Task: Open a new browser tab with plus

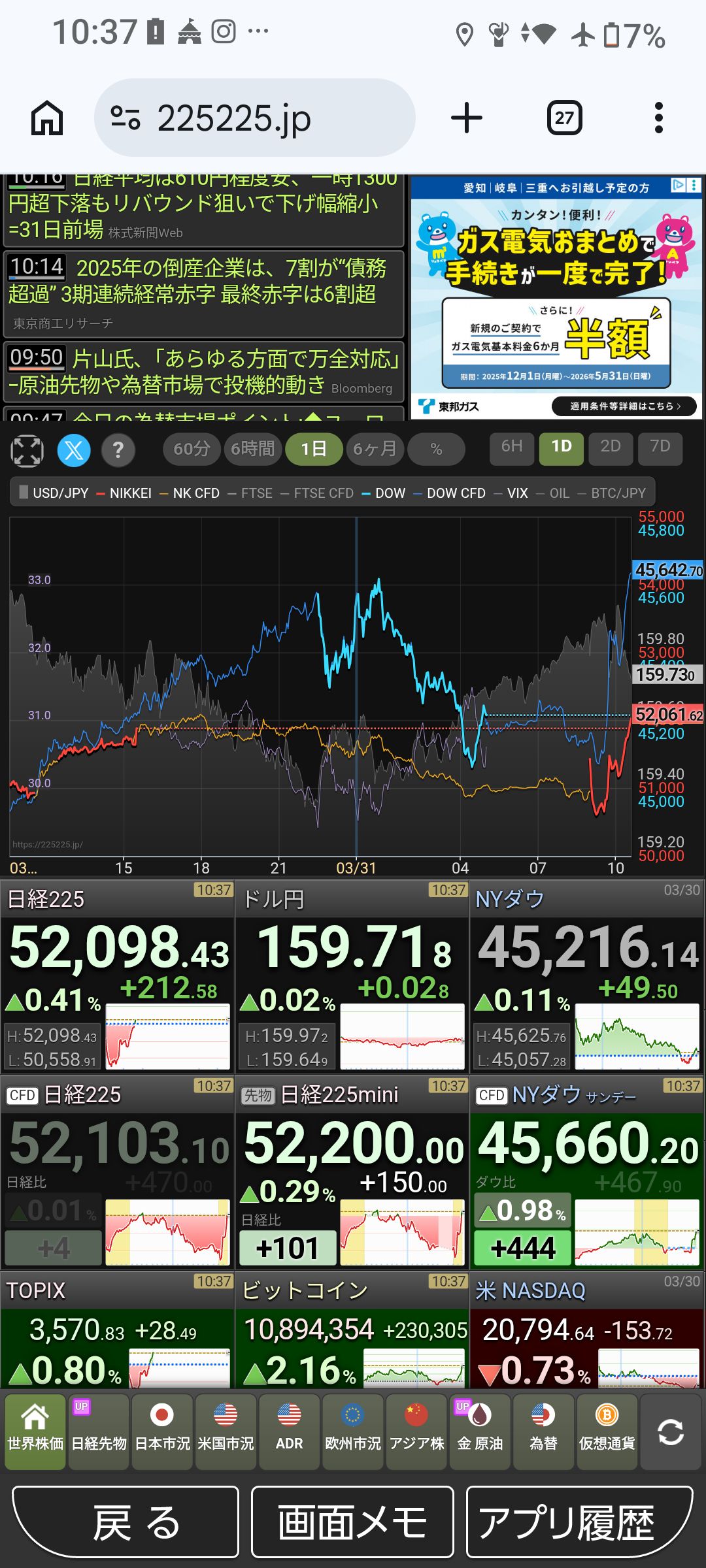Action: tap(467, 118)
